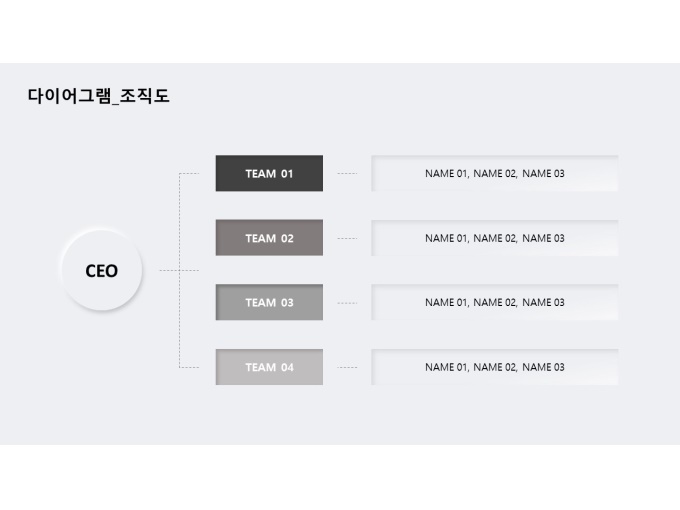Click NAME 01 text in TEAM 01 row
Viewport: 680px width, 510px height.
[x=446, y=173]
